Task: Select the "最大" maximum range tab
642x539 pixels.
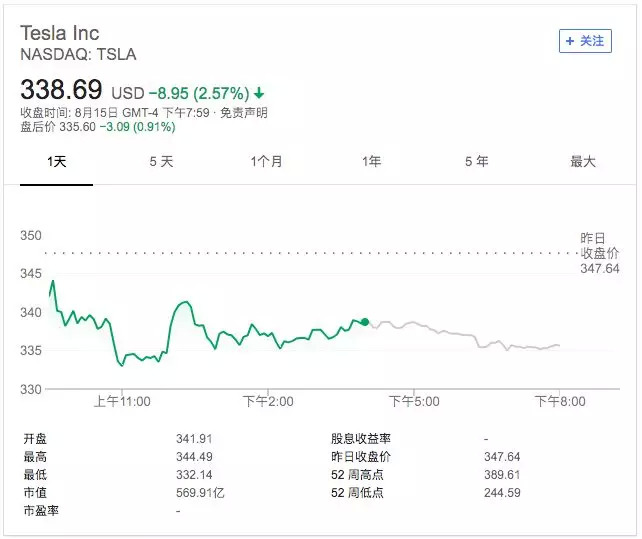Action: (x=582, y=161)
